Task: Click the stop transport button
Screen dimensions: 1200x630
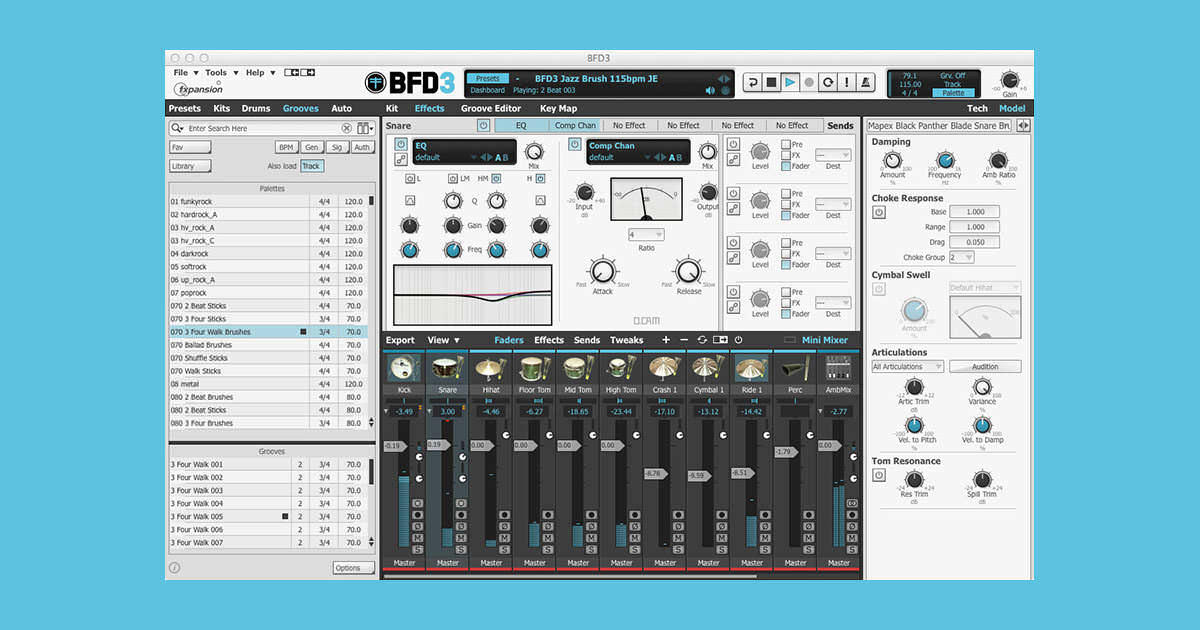Action: coord(771,82)
